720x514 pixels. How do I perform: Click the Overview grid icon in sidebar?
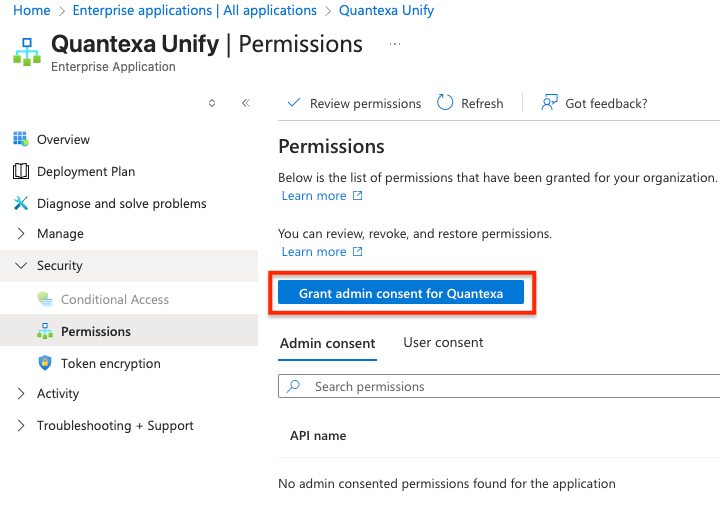tap(21, 139)
